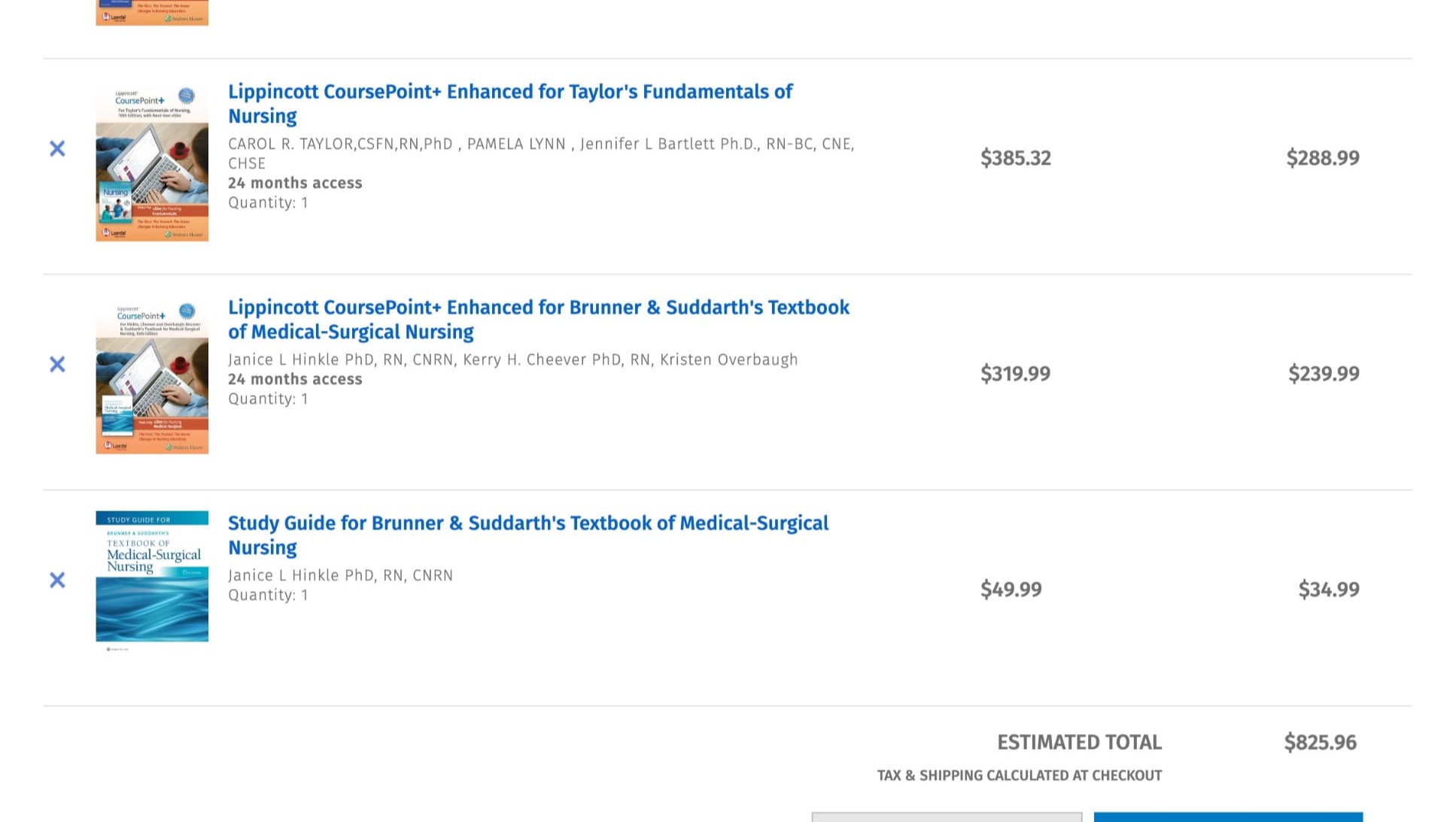Click the $34.99 Study Guide price
Viewport: 1456px width, 822px height.
coord(1329,590)
